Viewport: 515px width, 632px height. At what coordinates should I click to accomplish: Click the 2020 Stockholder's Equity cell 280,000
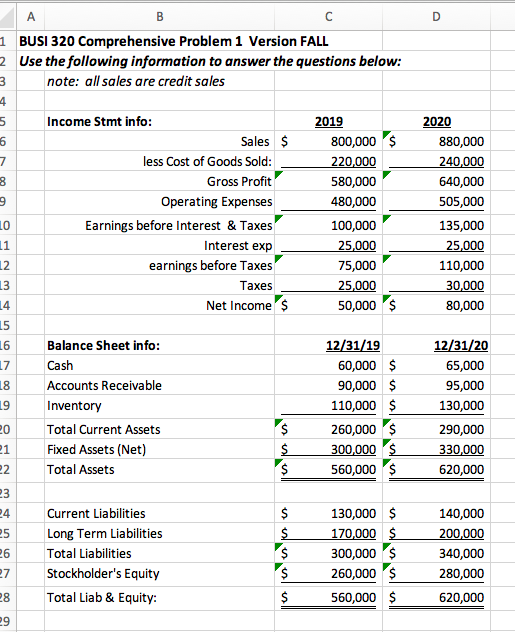436,574
